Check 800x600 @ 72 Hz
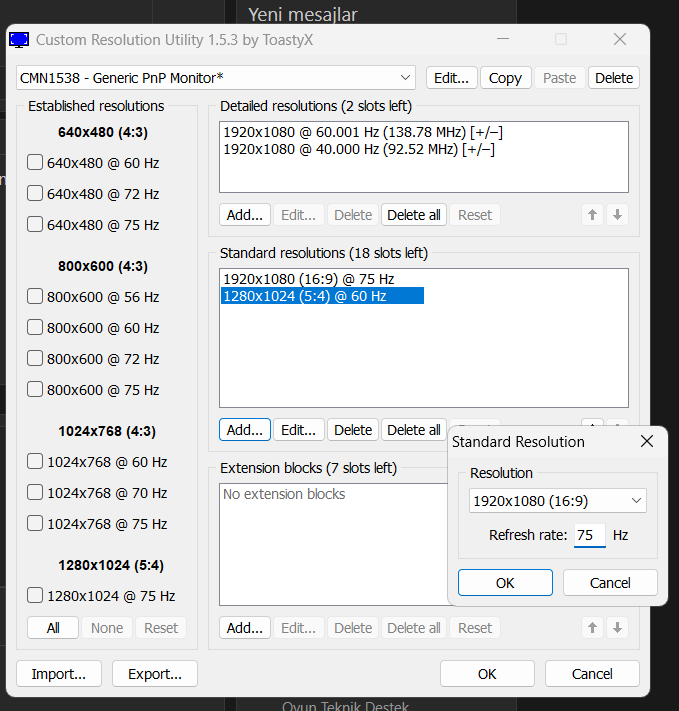Viewport: 679px width, 711px height. tap(35, 358)
